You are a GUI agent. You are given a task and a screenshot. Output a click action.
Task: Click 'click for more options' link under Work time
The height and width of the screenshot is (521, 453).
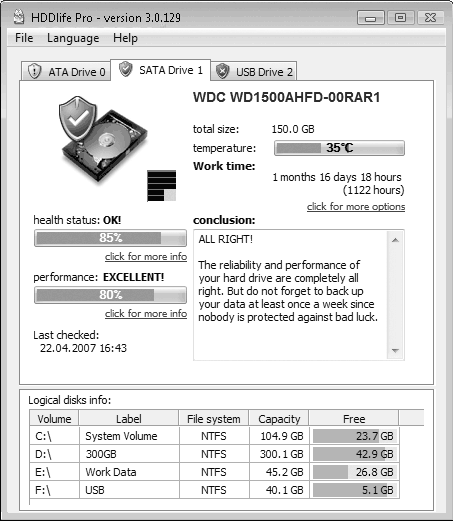coord(356,207)
